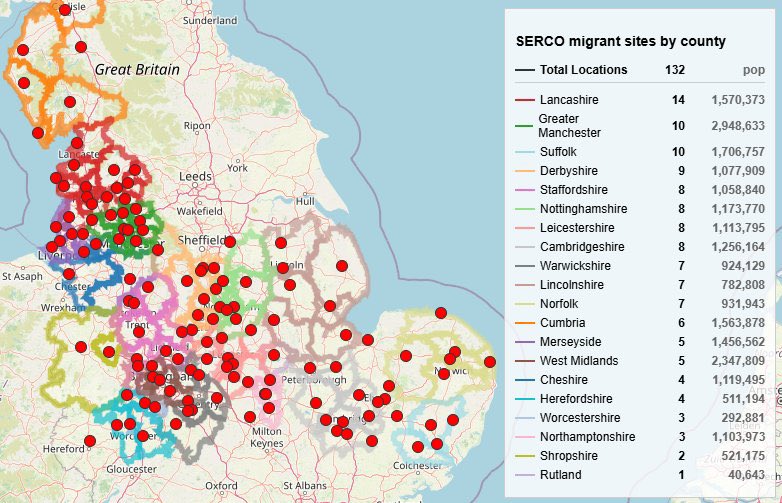This screenshot has height=503, width=782.
Task: Click the red site marker near Hereford
Action: [90, 441]
